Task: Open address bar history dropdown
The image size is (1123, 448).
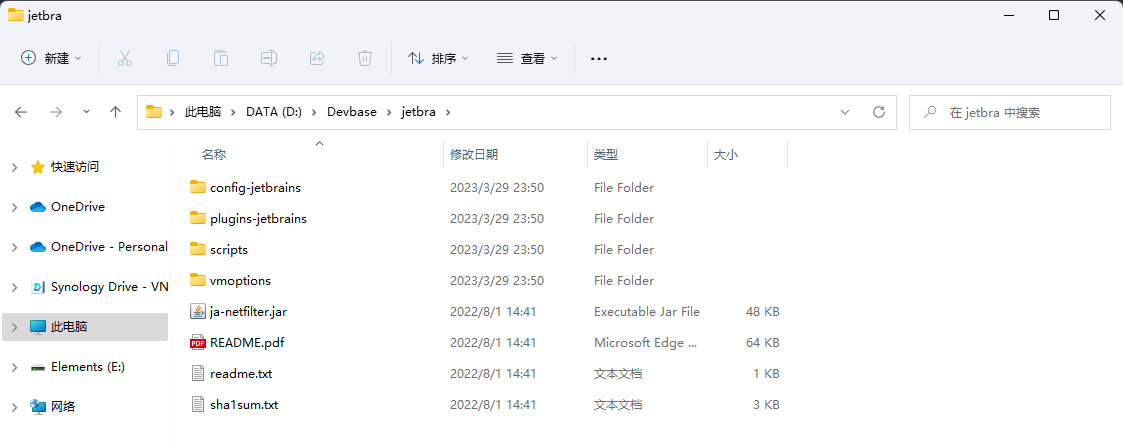Action: coord(845,112)
